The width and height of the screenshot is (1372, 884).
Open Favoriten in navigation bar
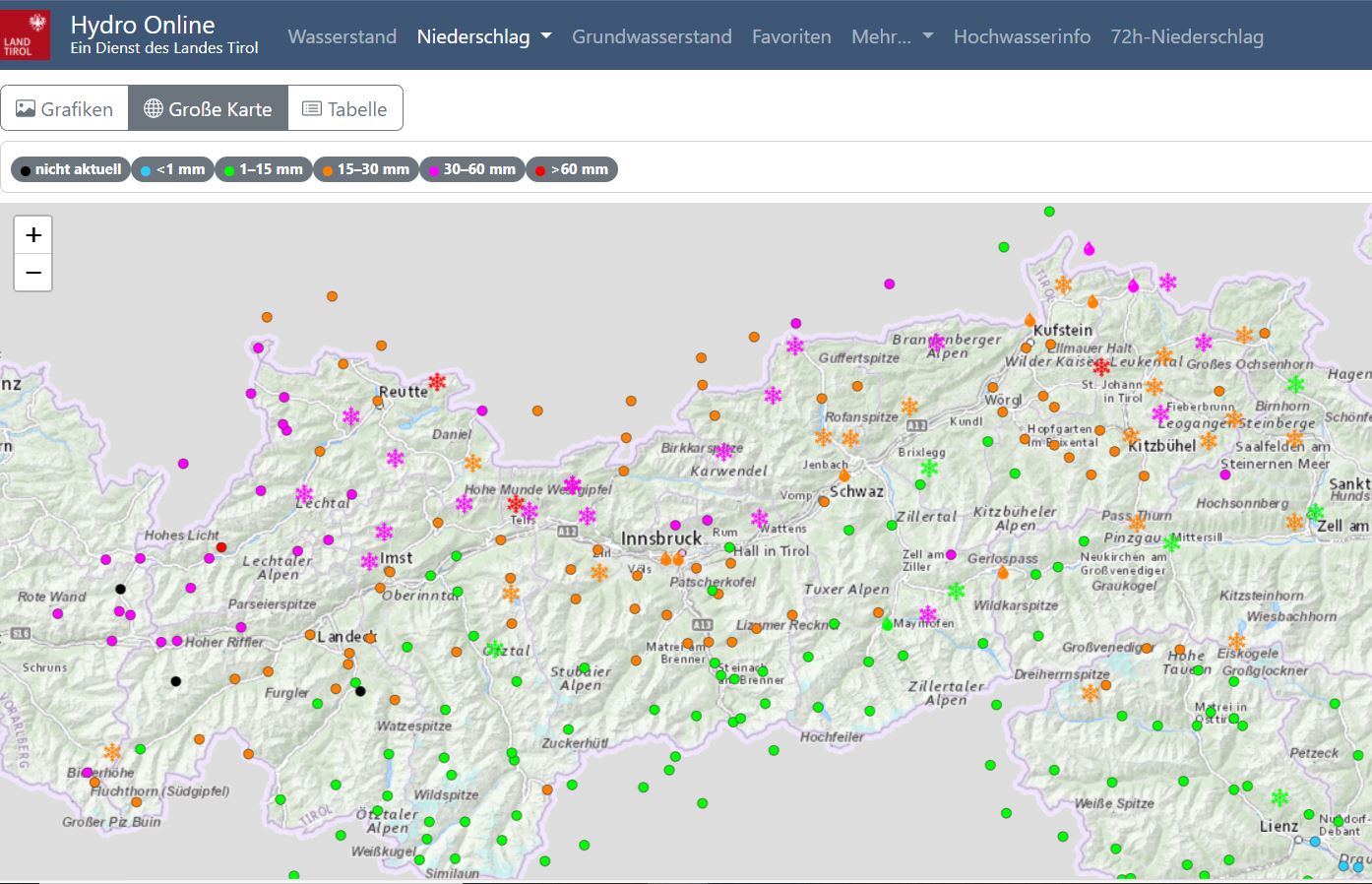pyautogui.click(x=791, y=36)
